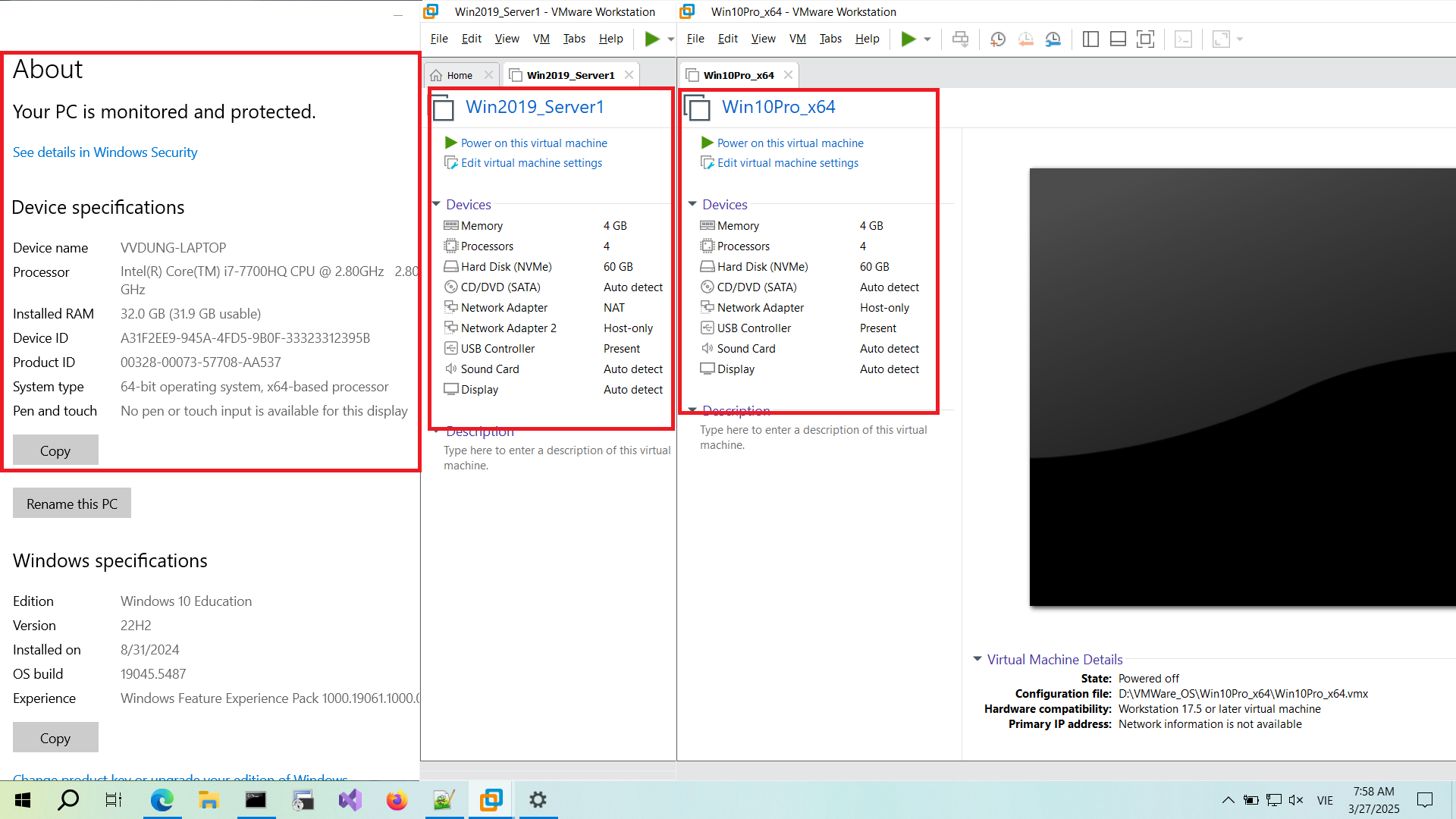Open power dropdown arrow in Win10Pro_x64 toolbar
Image resolution: width=1456 pixels, height=819 pixels.
(x=927, y=39)
